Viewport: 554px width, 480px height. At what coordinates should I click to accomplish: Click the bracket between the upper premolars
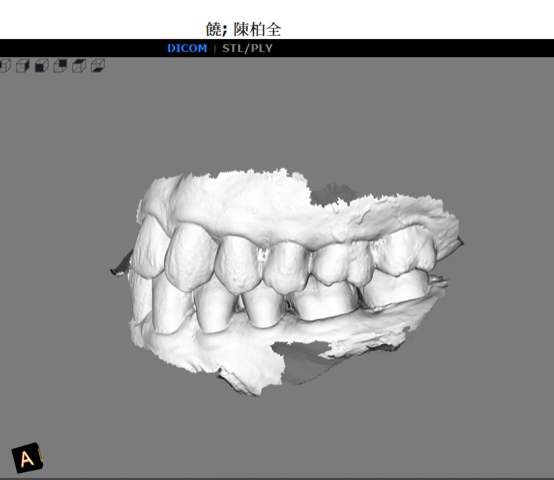pos(263,256)
